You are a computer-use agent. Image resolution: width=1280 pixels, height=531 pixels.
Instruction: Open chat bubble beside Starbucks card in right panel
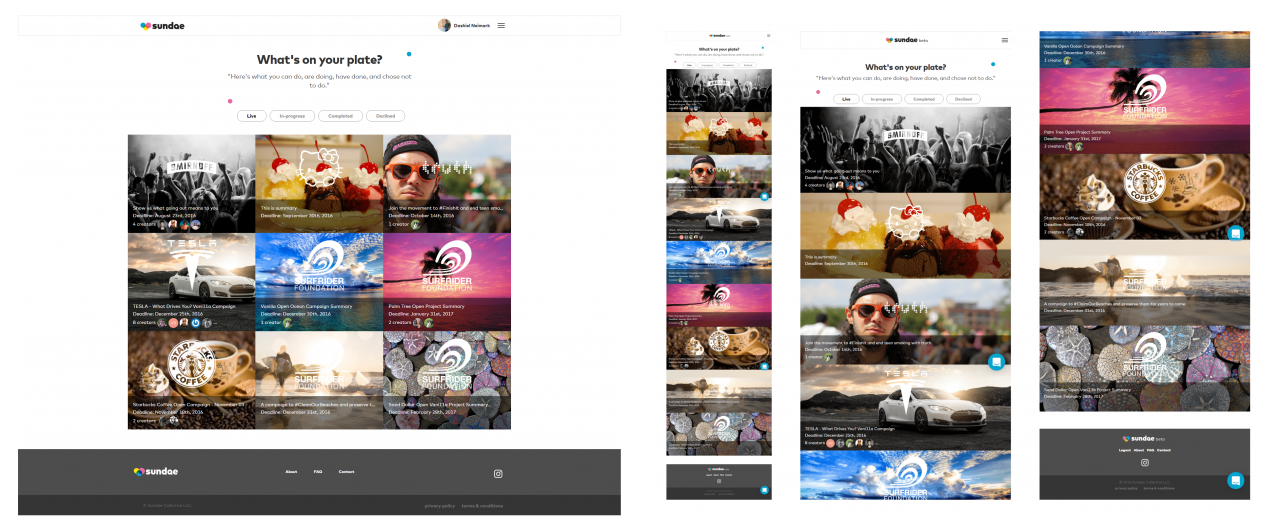(1236, 233)
